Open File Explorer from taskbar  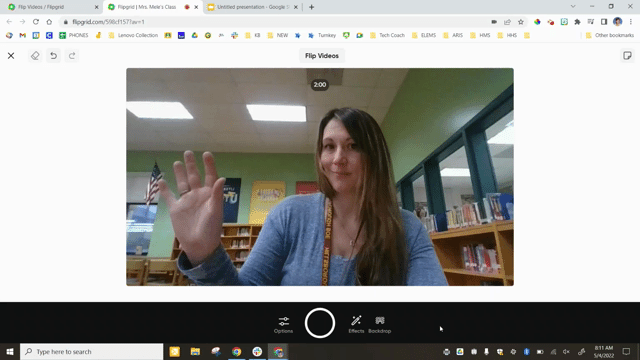[195, 351]
